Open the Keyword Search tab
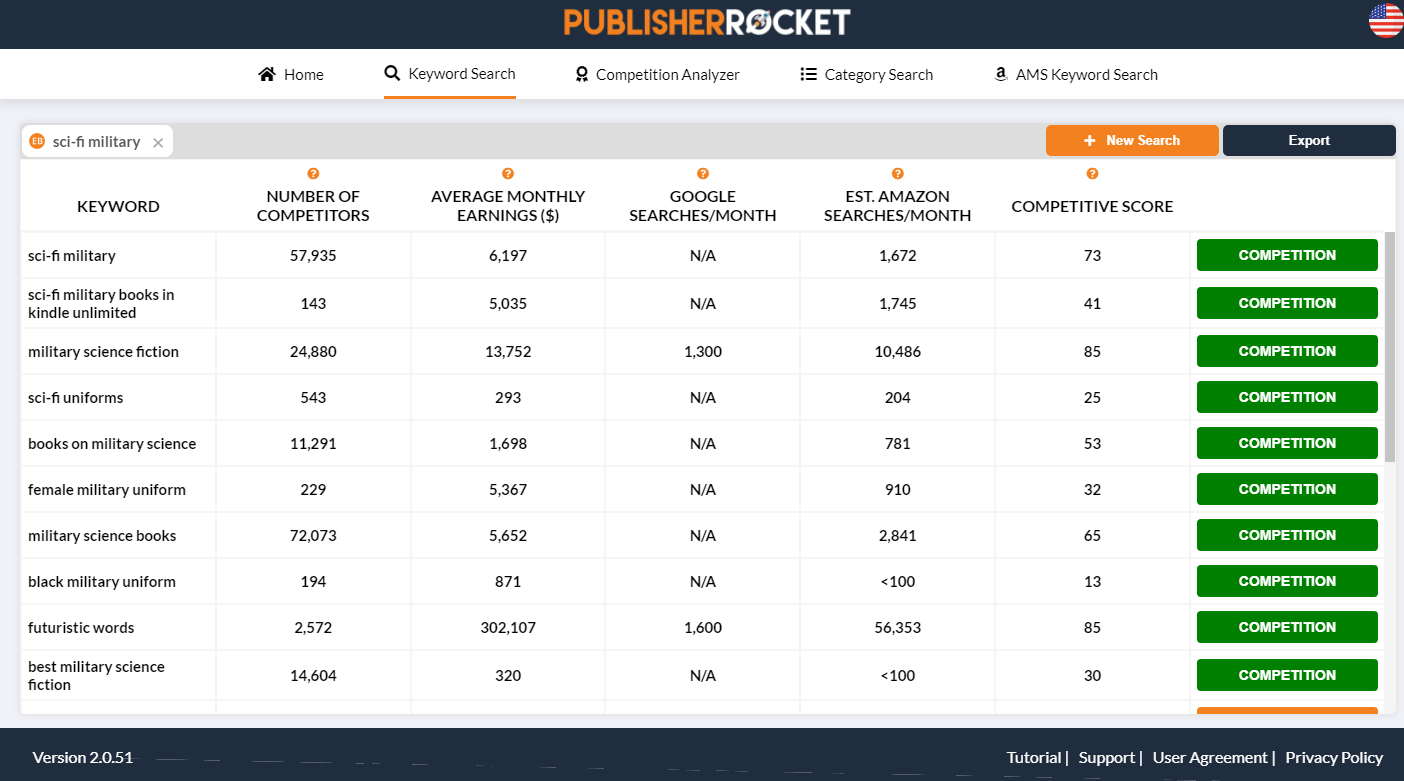The image size is (1404, 781). [x=450, y=74]
